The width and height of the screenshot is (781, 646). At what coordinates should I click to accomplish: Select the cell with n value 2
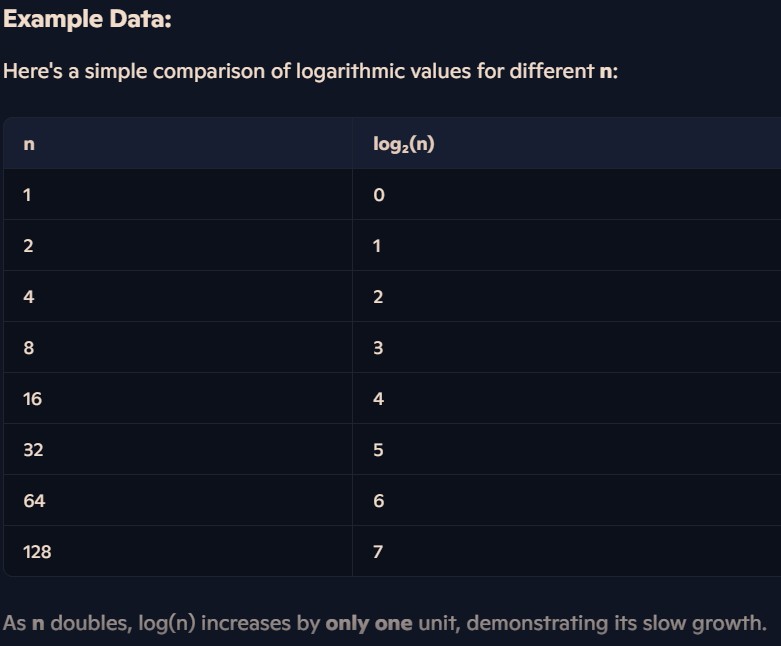(28, 246)
